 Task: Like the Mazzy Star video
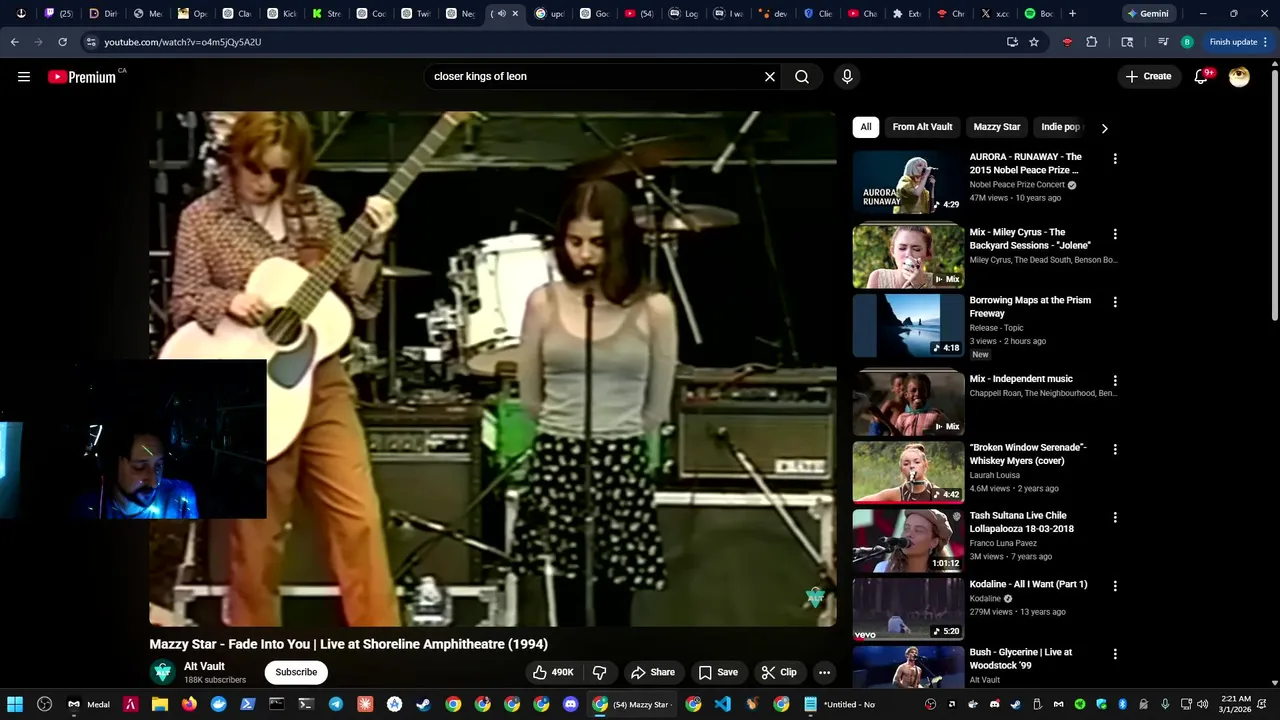point(553,672)
